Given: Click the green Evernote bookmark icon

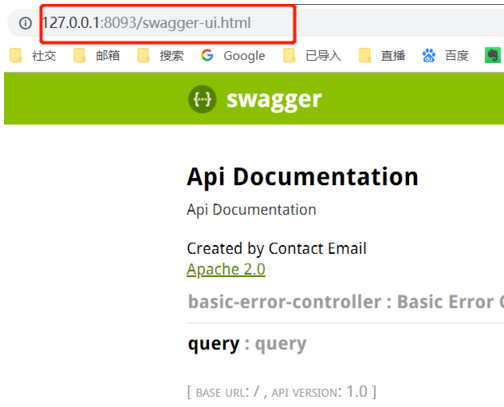Looking at the screenshot, I should (493, 55).
